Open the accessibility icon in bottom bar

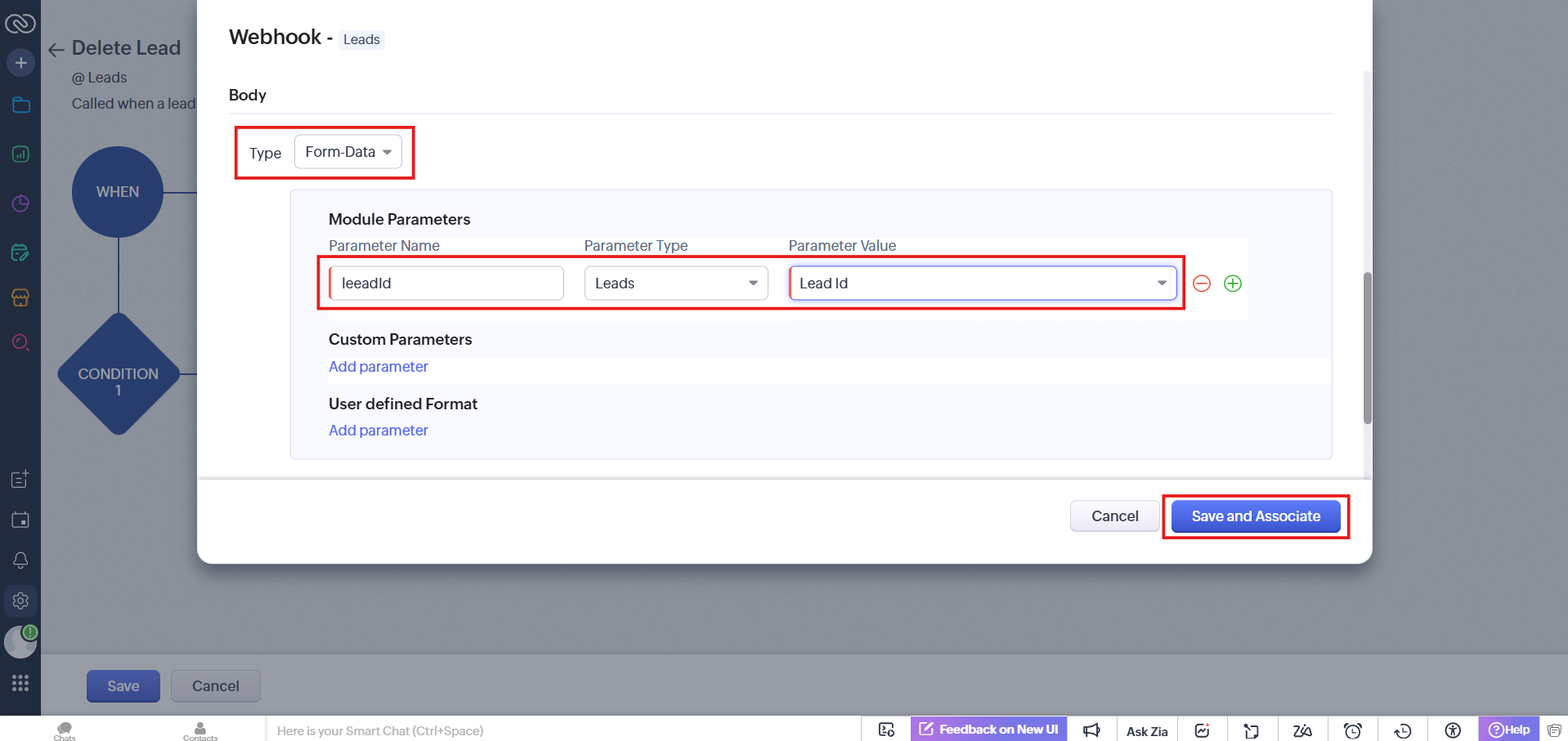point(1453,730)
